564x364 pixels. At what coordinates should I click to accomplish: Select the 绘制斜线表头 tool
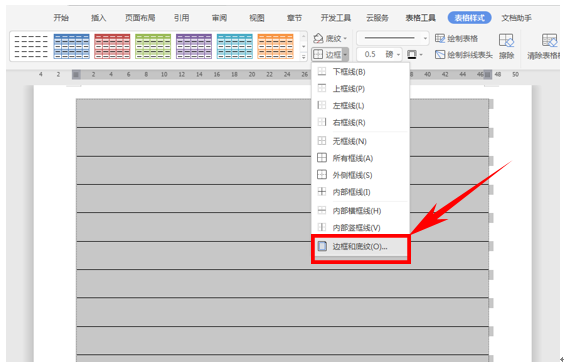coord(464,55)
